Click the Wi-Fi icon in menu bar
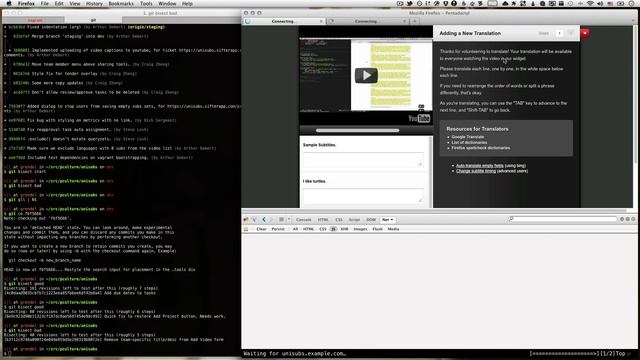 pos(590,4)
